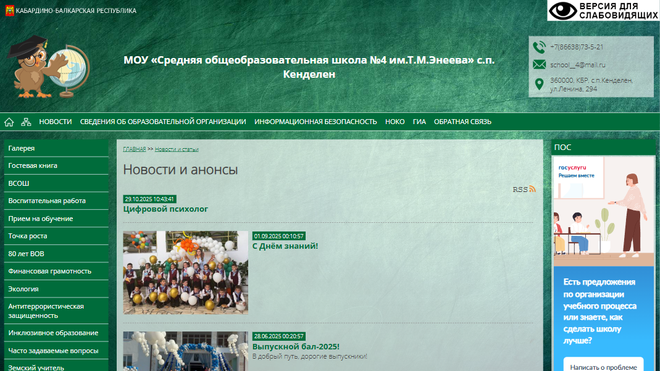Click the school address text ул.Ленина, 294
This screenshot has height=371, width=660.
point(573,89)
